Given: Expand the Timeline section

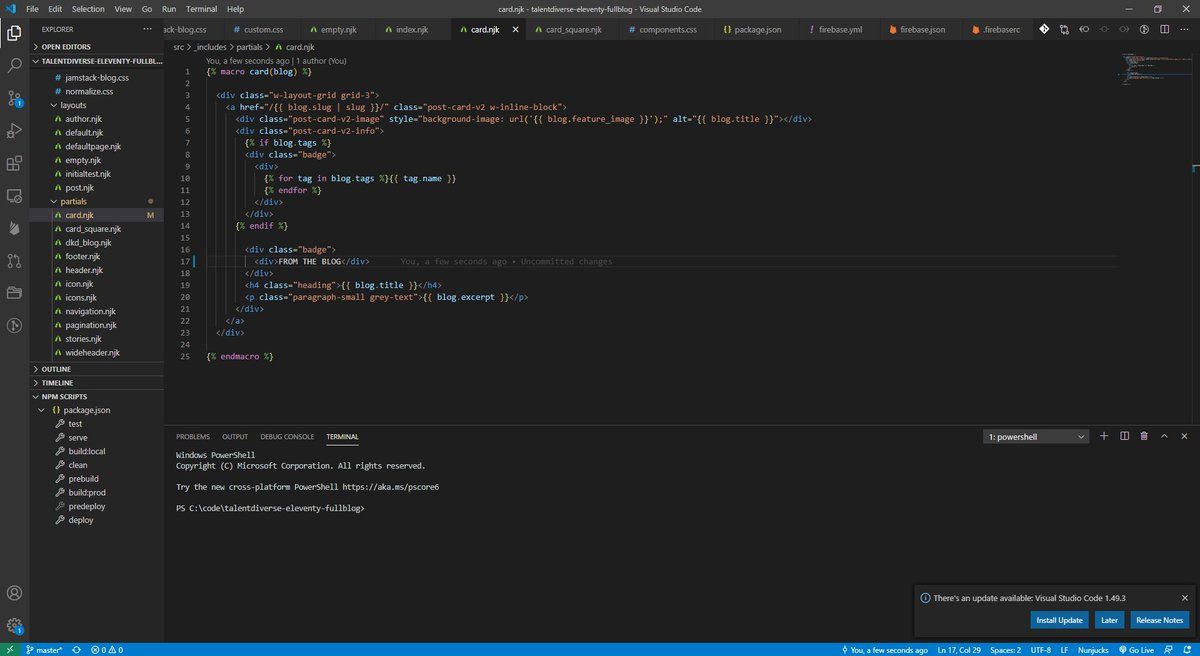Looking at the screenshot, I should coord(57,383).
